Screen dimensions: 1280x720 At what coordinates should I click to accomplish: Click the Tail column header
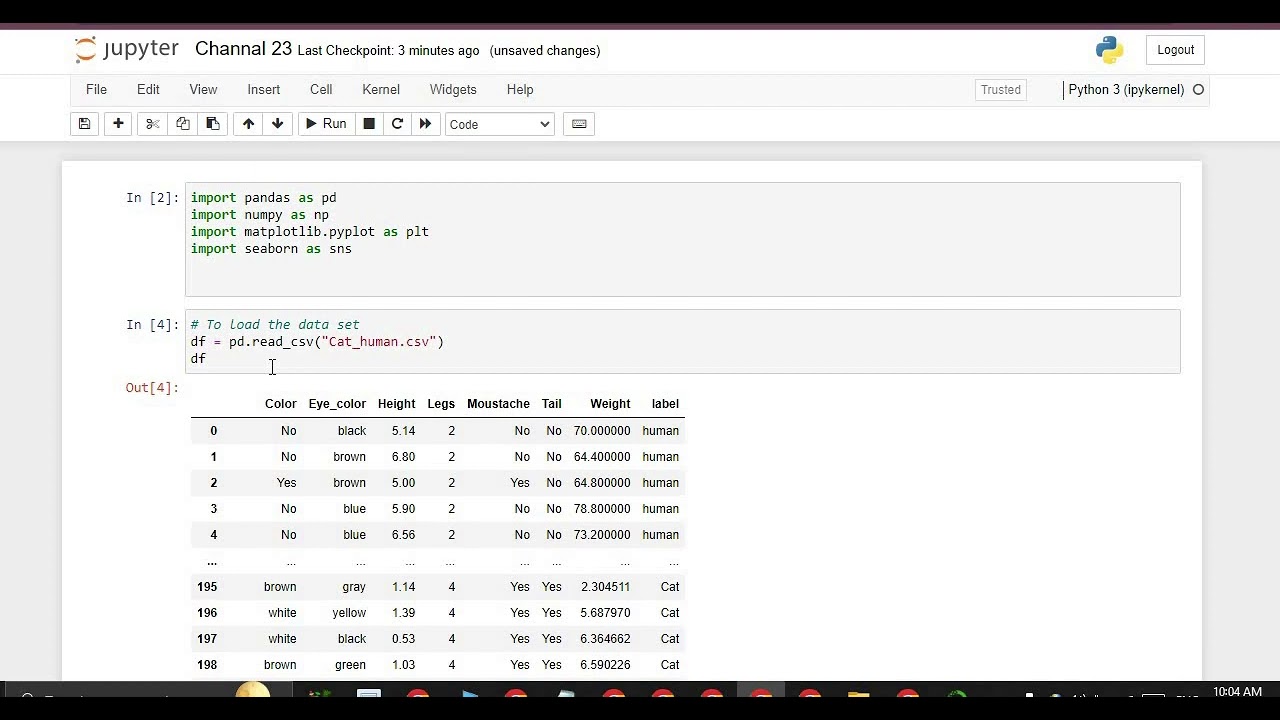(551, 404)
